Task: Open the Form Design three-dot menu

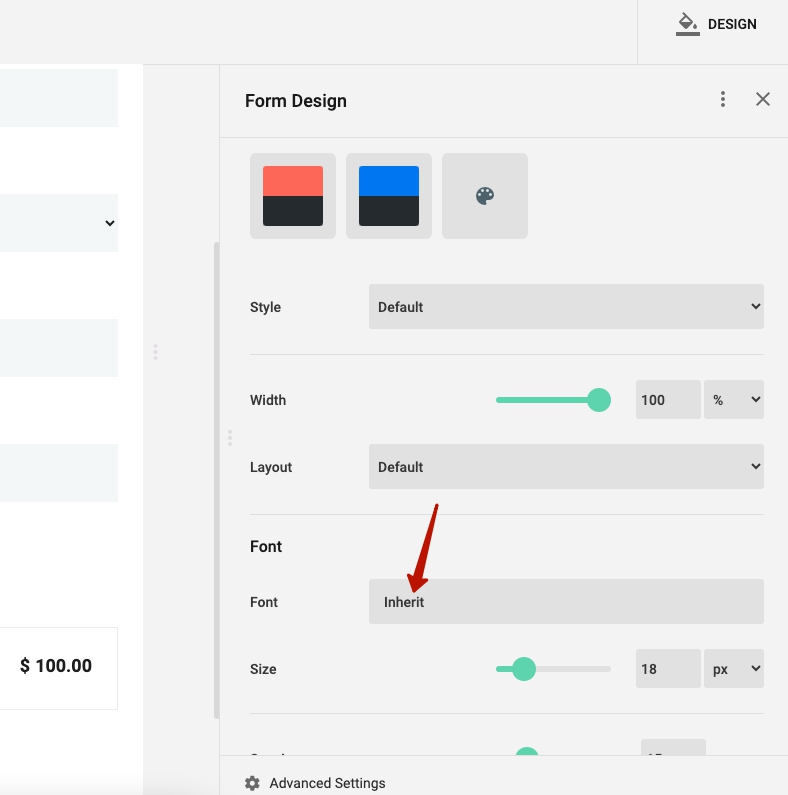Action: pyautogui.click(x=723, y=99)
